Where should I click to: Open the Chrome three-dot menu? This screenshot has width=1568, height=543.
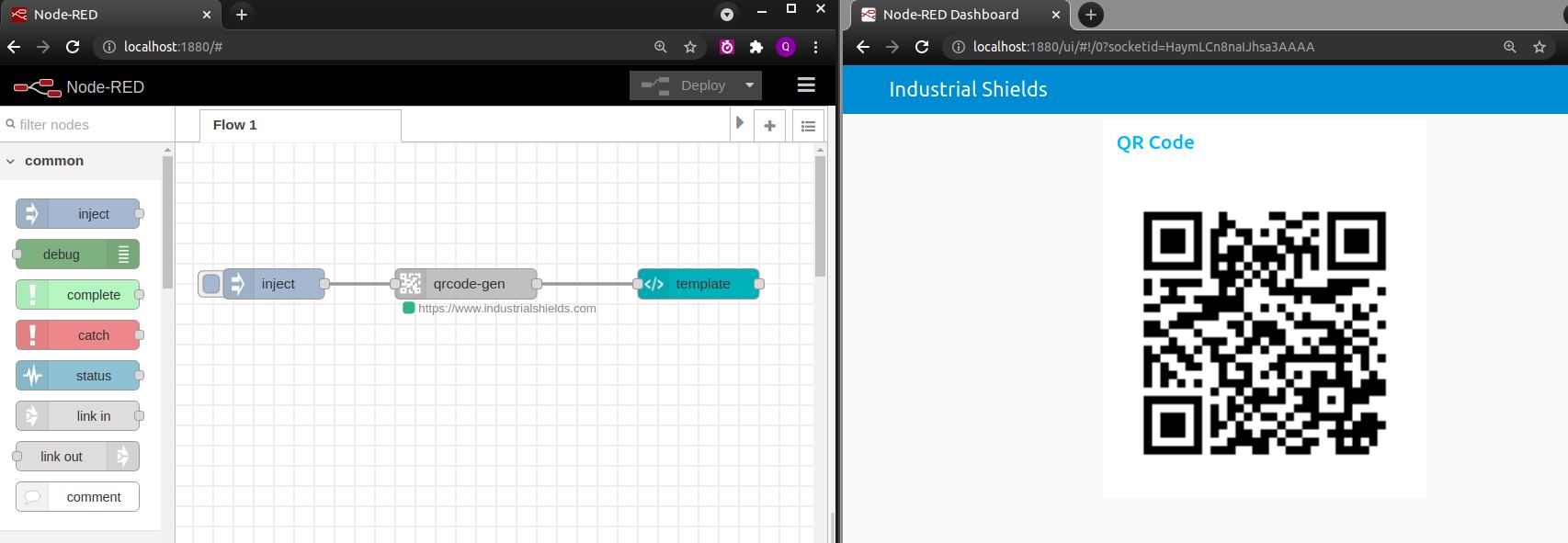tap(815, 47)
